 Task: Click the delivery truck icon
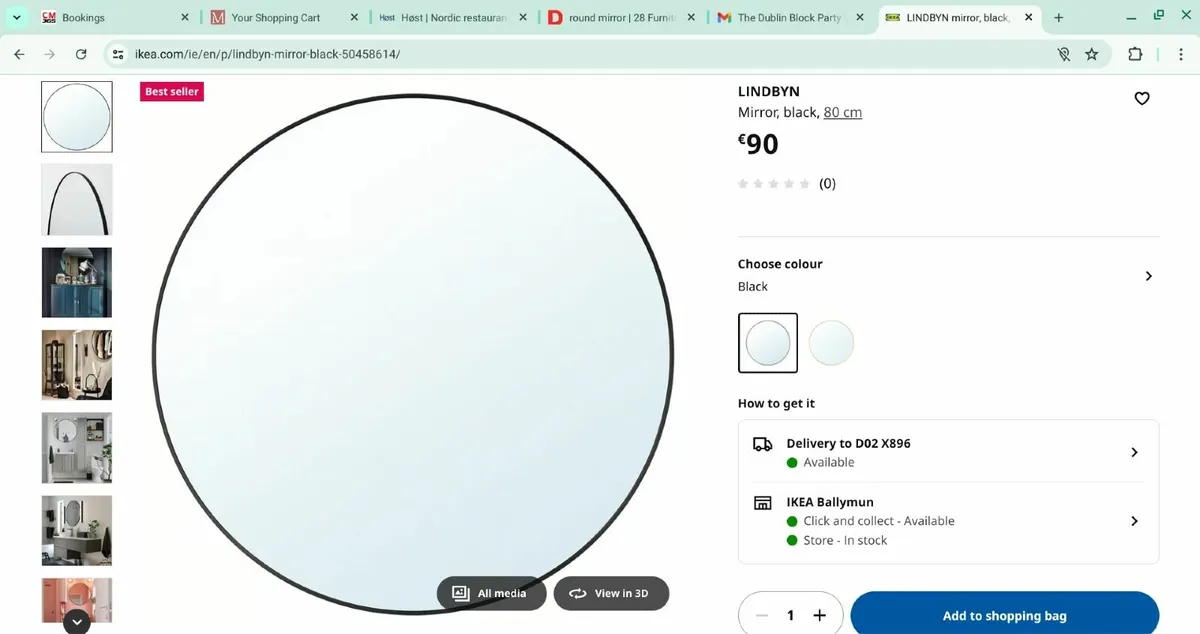(x=763, y=444)
